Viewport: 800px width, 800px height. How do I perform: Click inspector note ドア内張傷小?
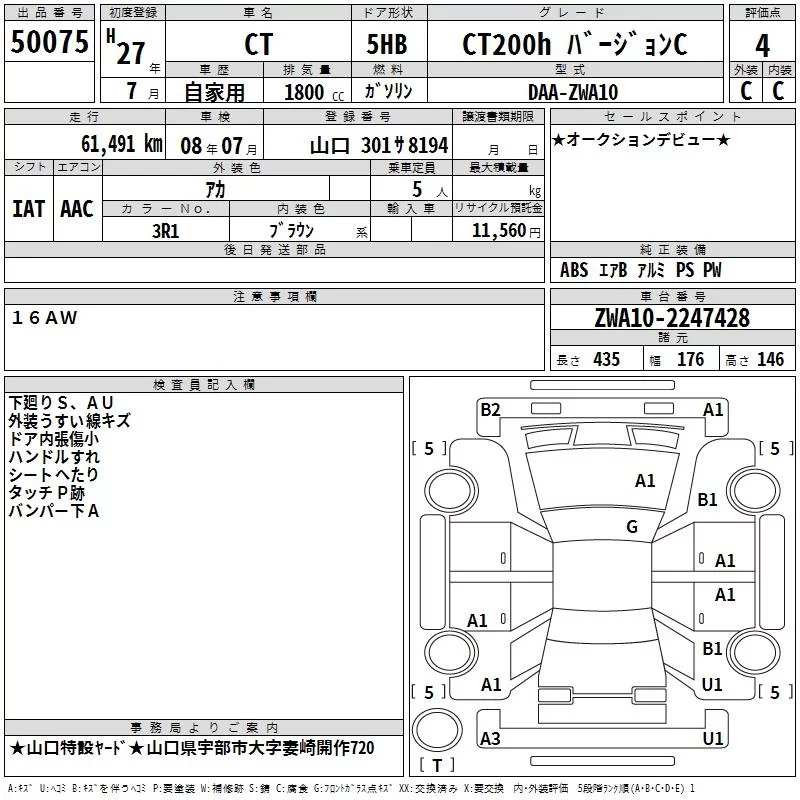click(54, 439)
